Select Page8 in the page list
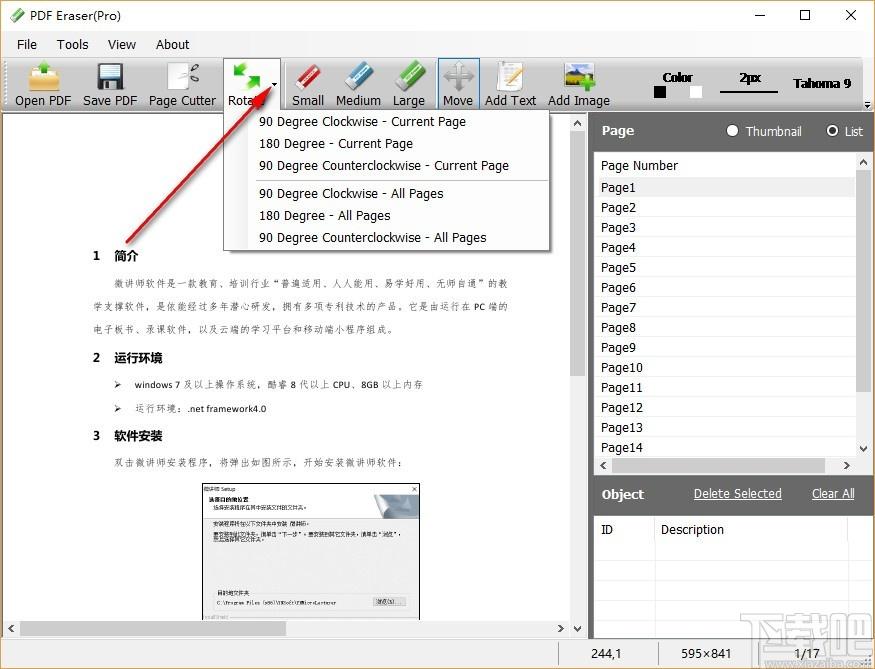This screenshot has width=875, height=669. pos(727,328)
